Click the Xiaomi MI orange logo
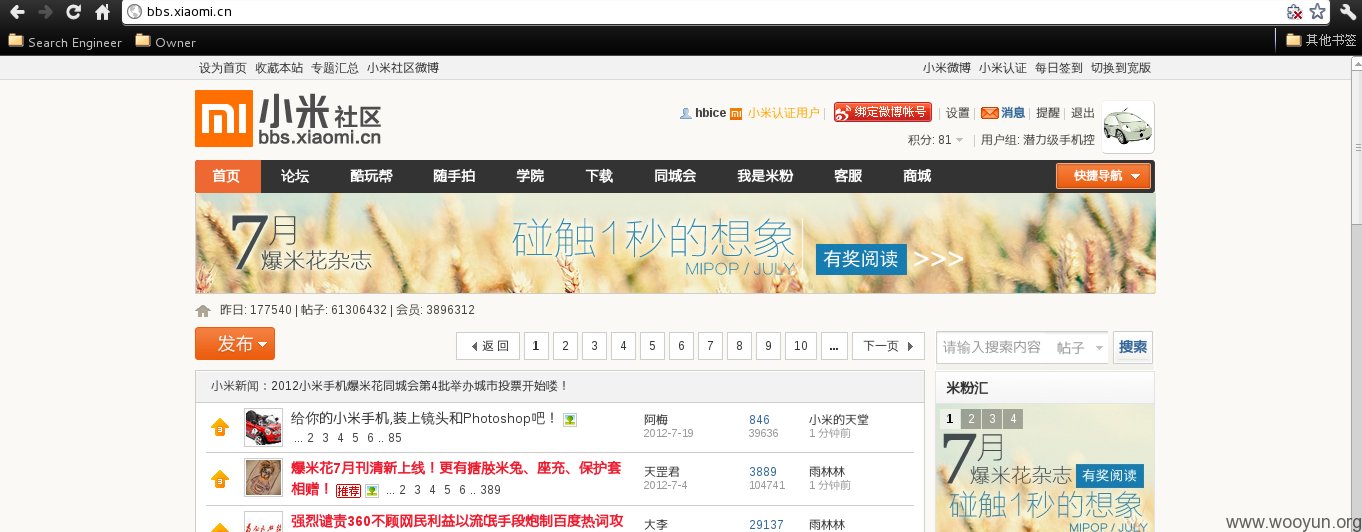Viewport: 1362px width, 532px height. coord(223,119)
